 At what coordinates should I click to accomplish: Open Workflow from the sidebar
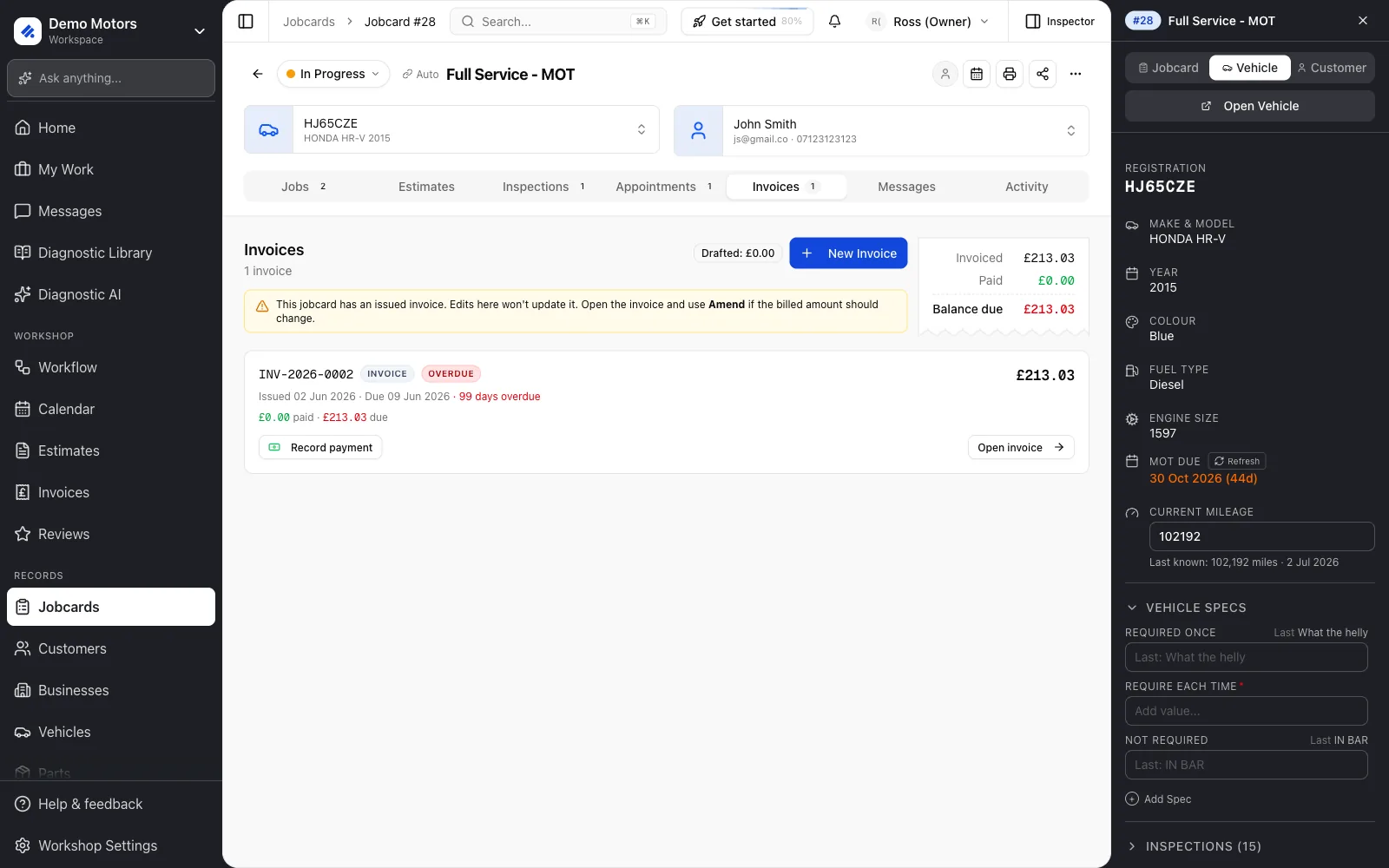(x=111, y=367)
